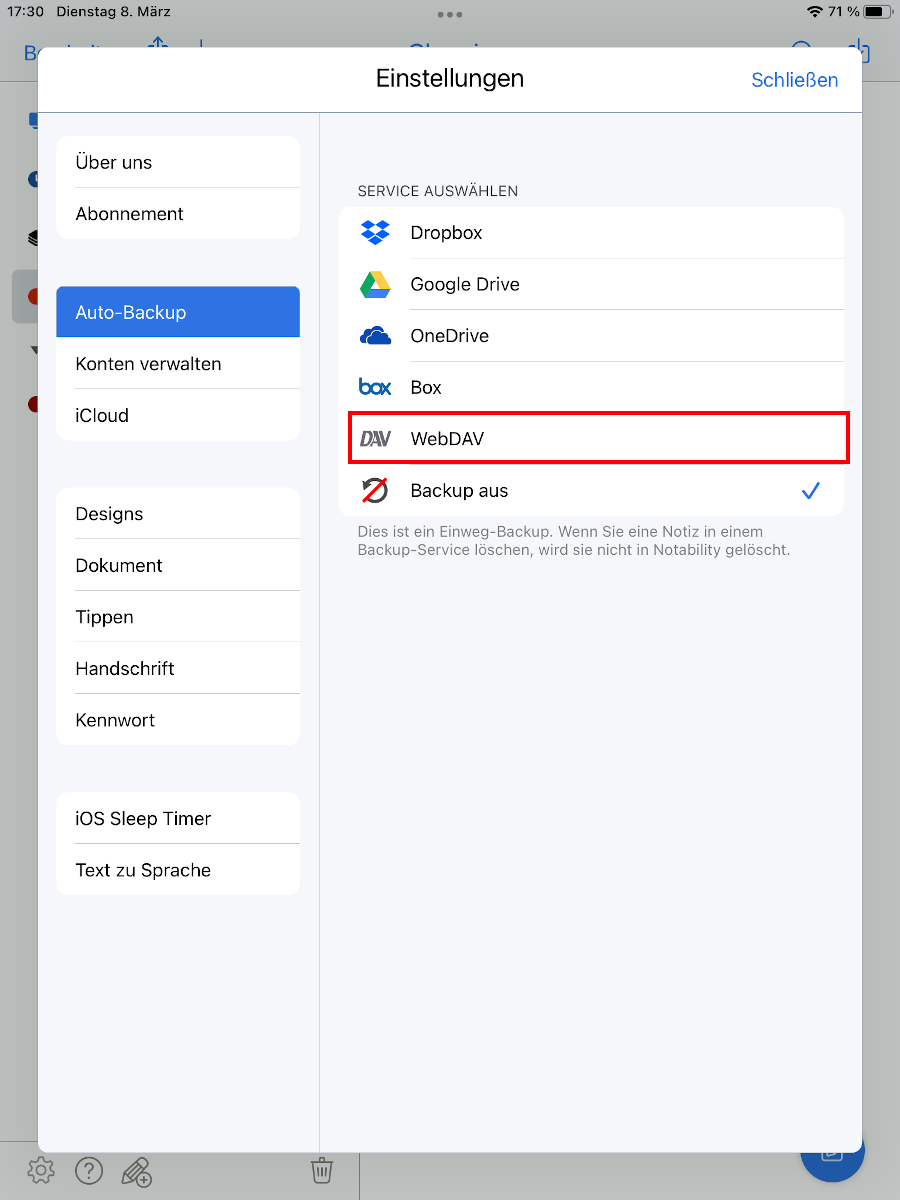Click the Box logo icon
The height and width of the screenshot is (1200, 900).
(x=375, y=388)
